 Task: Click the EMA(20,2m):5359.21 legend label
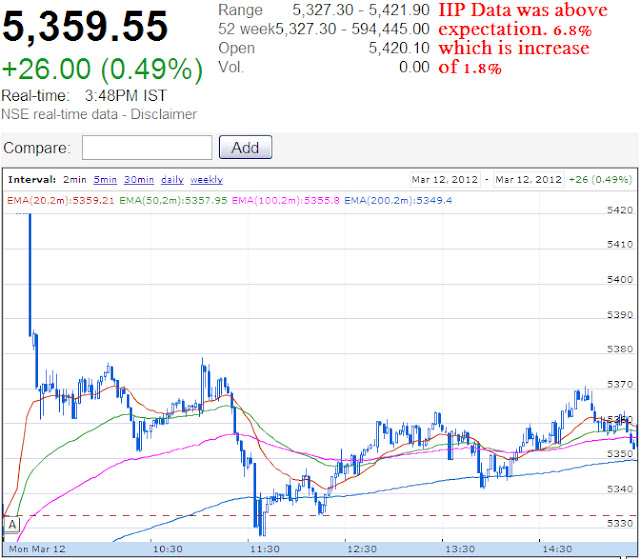coord(60,200)
